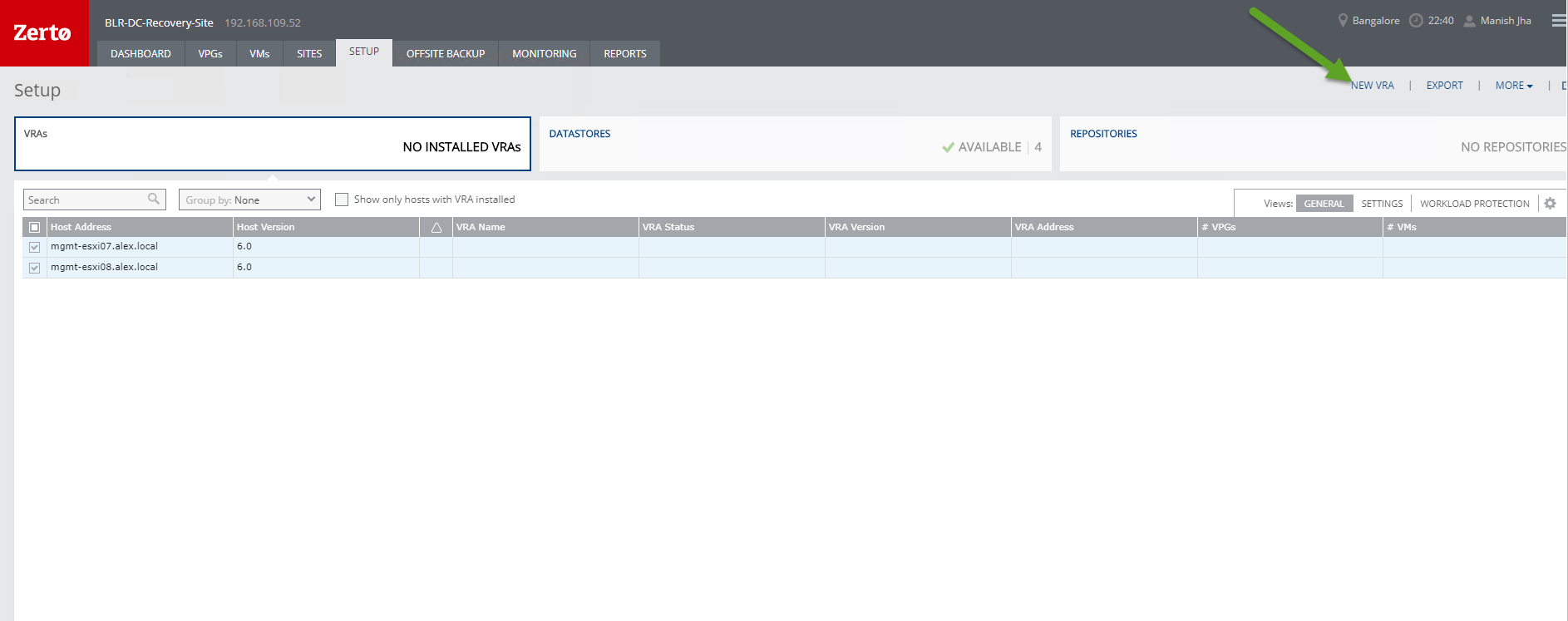The width and height of the screenshot is (1568, 621).
Task: Click the search magnifier icon
Action: (154, 199)
